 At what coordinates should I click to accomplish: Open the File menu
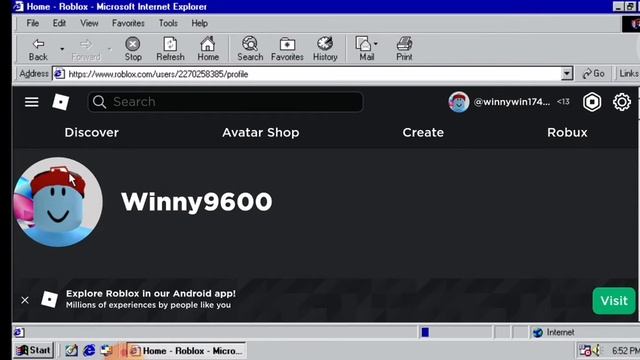33,23
